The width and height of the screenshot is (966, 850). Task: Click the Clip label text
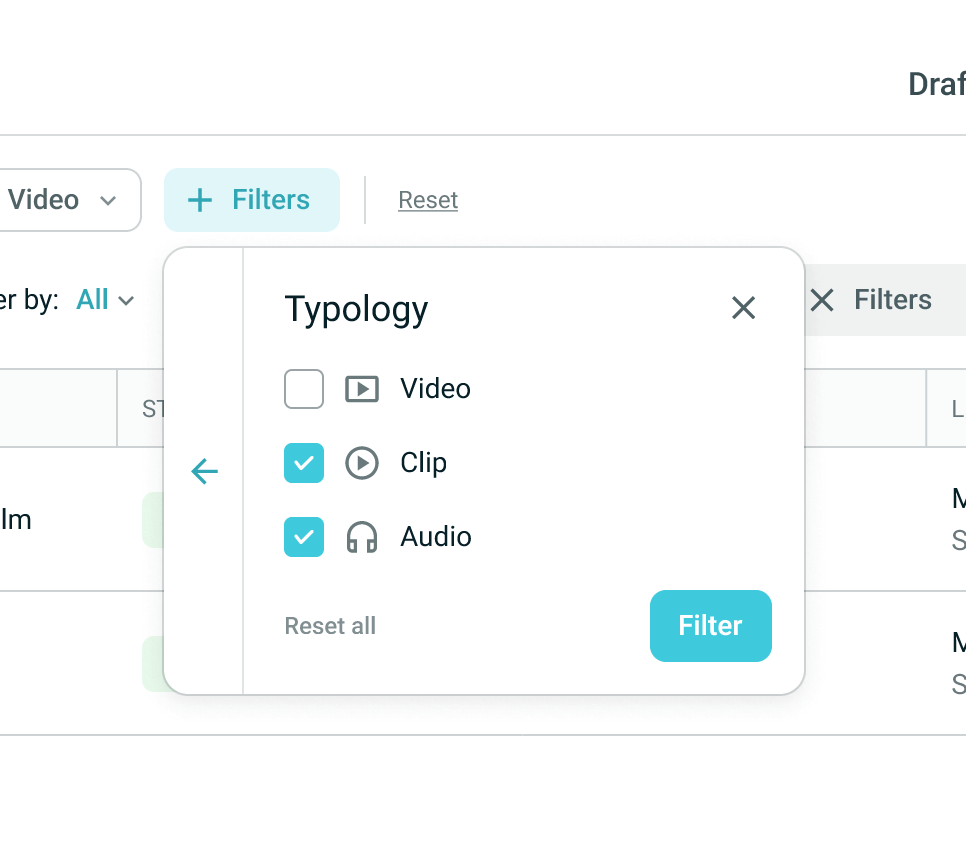(424, 463)
